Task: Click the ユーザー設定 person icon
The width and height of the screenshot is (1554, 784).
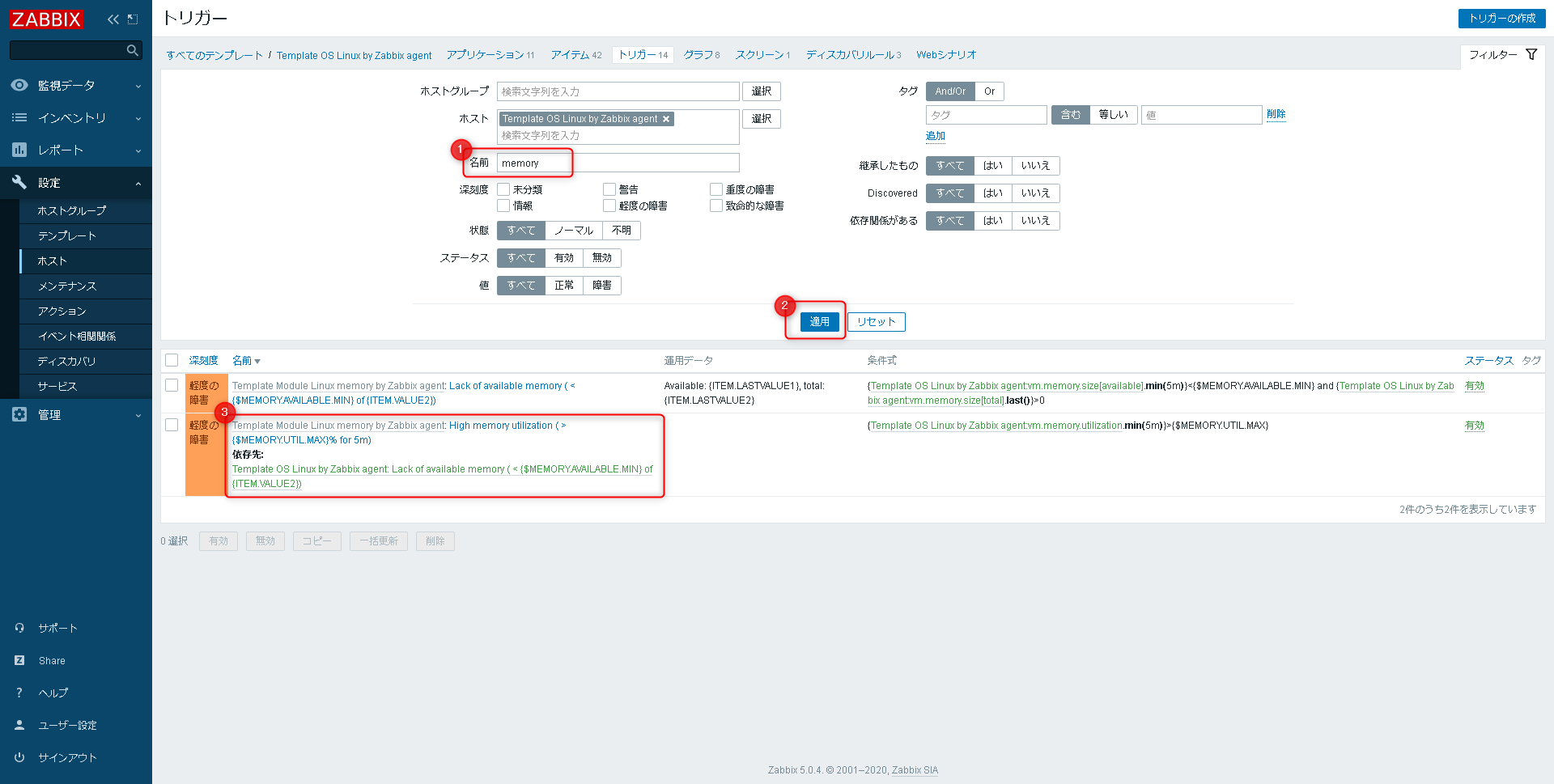Action: coord(19,725)
